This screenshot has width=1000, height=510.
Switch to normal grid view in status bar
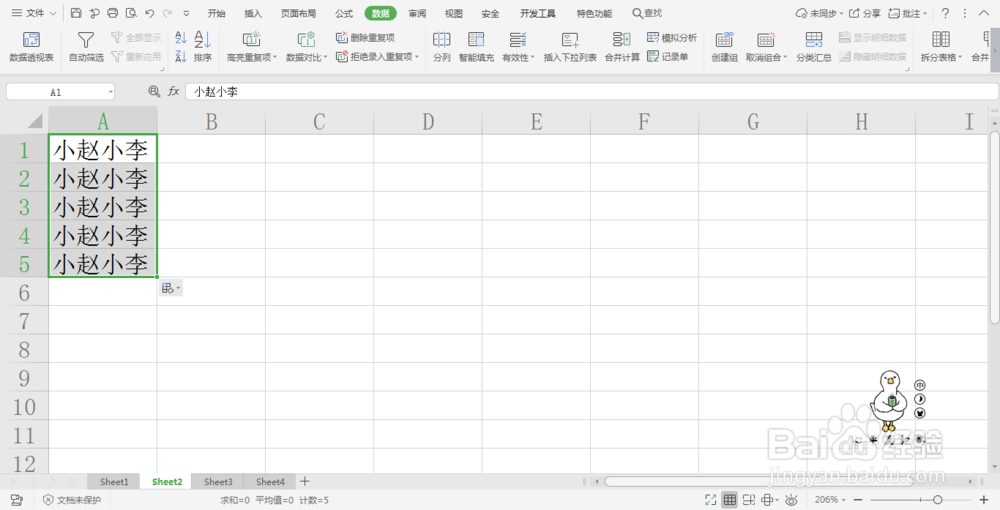coord(730,500)
